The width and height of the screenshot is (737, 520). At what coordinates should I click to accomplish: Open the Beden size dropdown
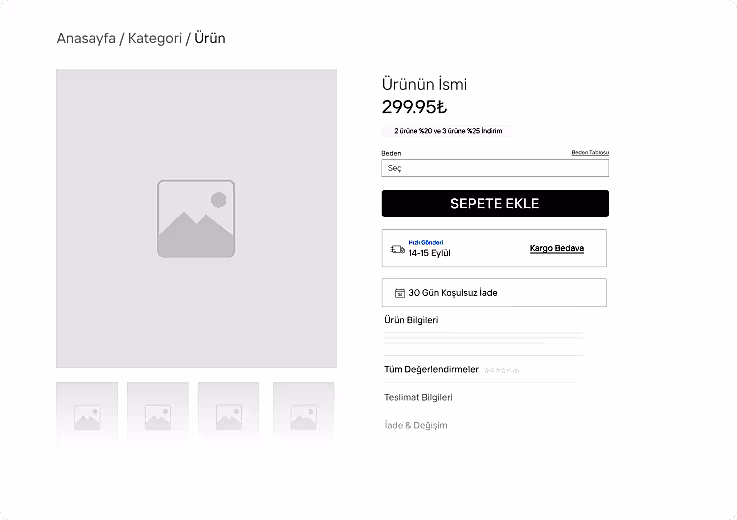495,168
